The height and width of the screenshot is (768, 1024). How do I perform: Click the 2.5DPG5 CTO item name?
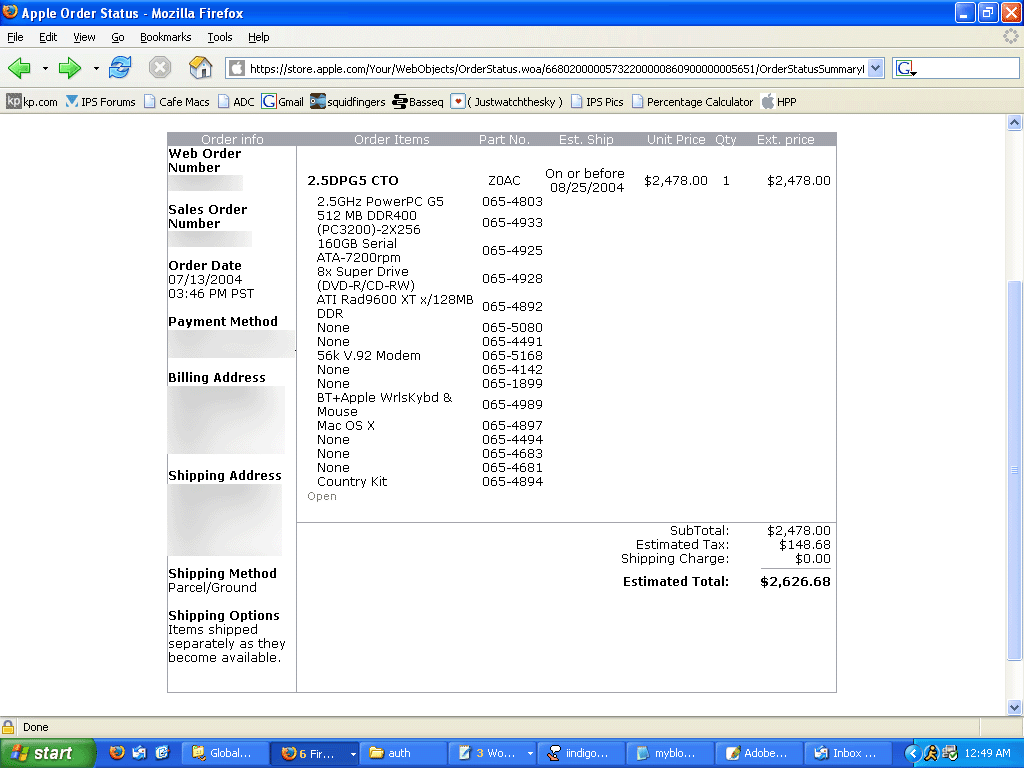(353, 180)
